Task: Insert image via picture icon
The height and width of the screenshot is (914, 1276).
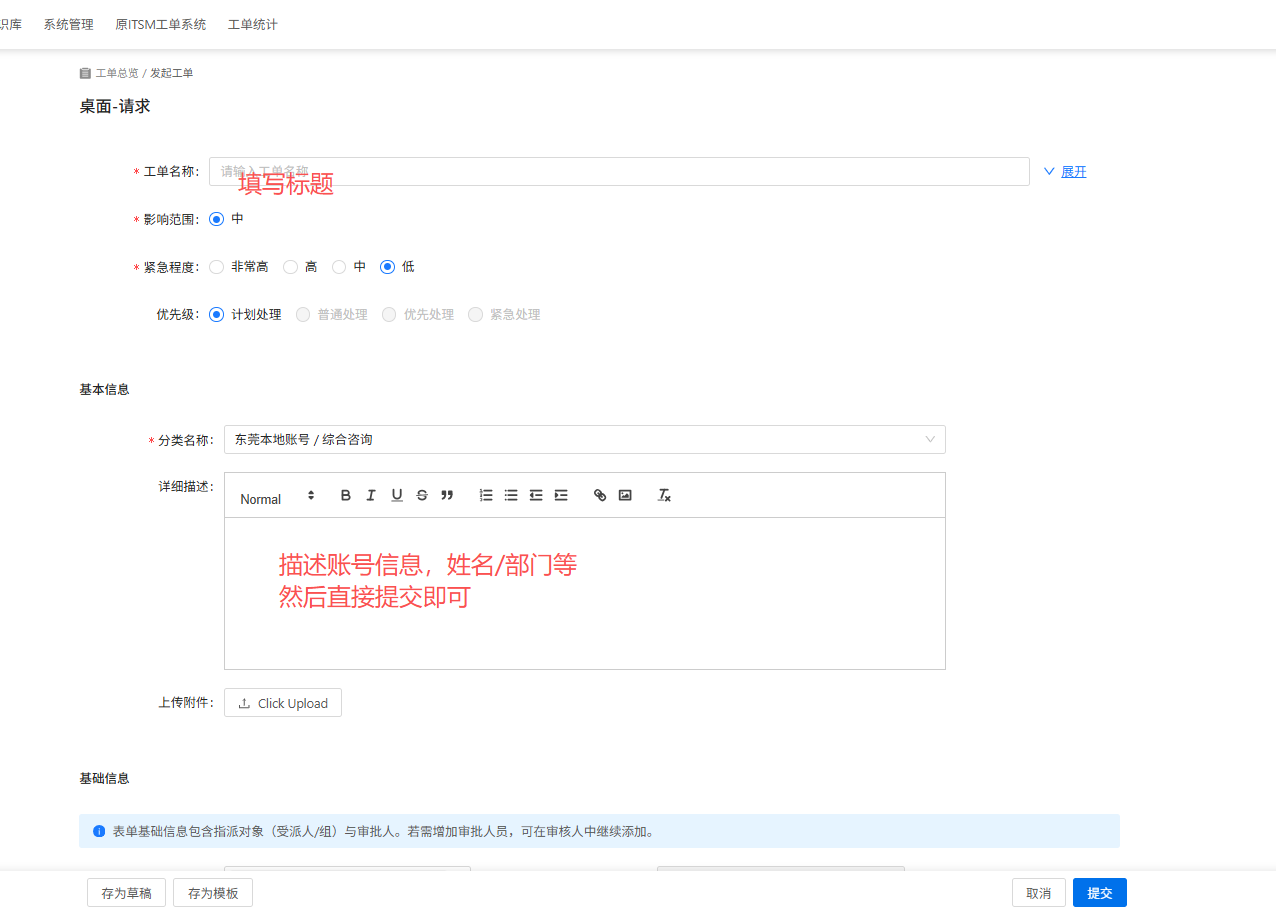Action: pyautogui.click(x=625, y=495)
